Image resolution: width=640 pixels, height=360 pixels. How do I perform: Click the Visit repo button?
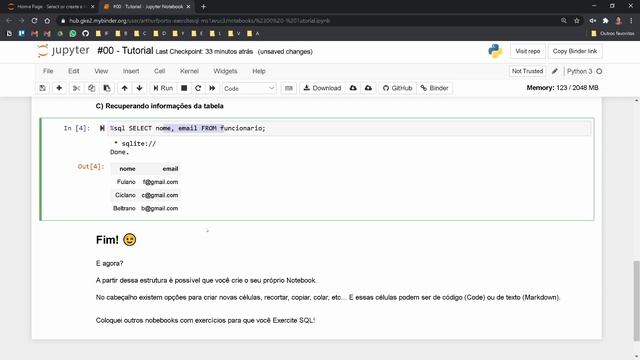click(x=527, y=51)
